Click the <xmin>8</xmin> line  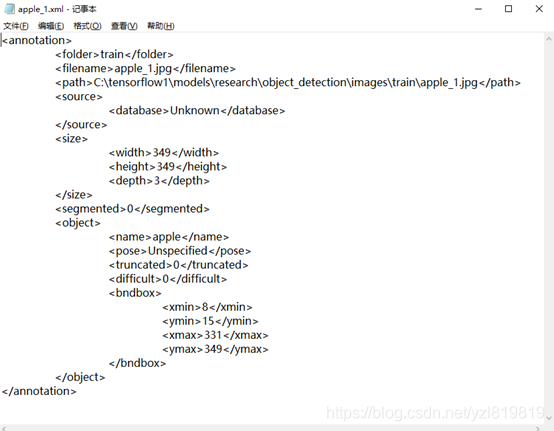point(207,307)
